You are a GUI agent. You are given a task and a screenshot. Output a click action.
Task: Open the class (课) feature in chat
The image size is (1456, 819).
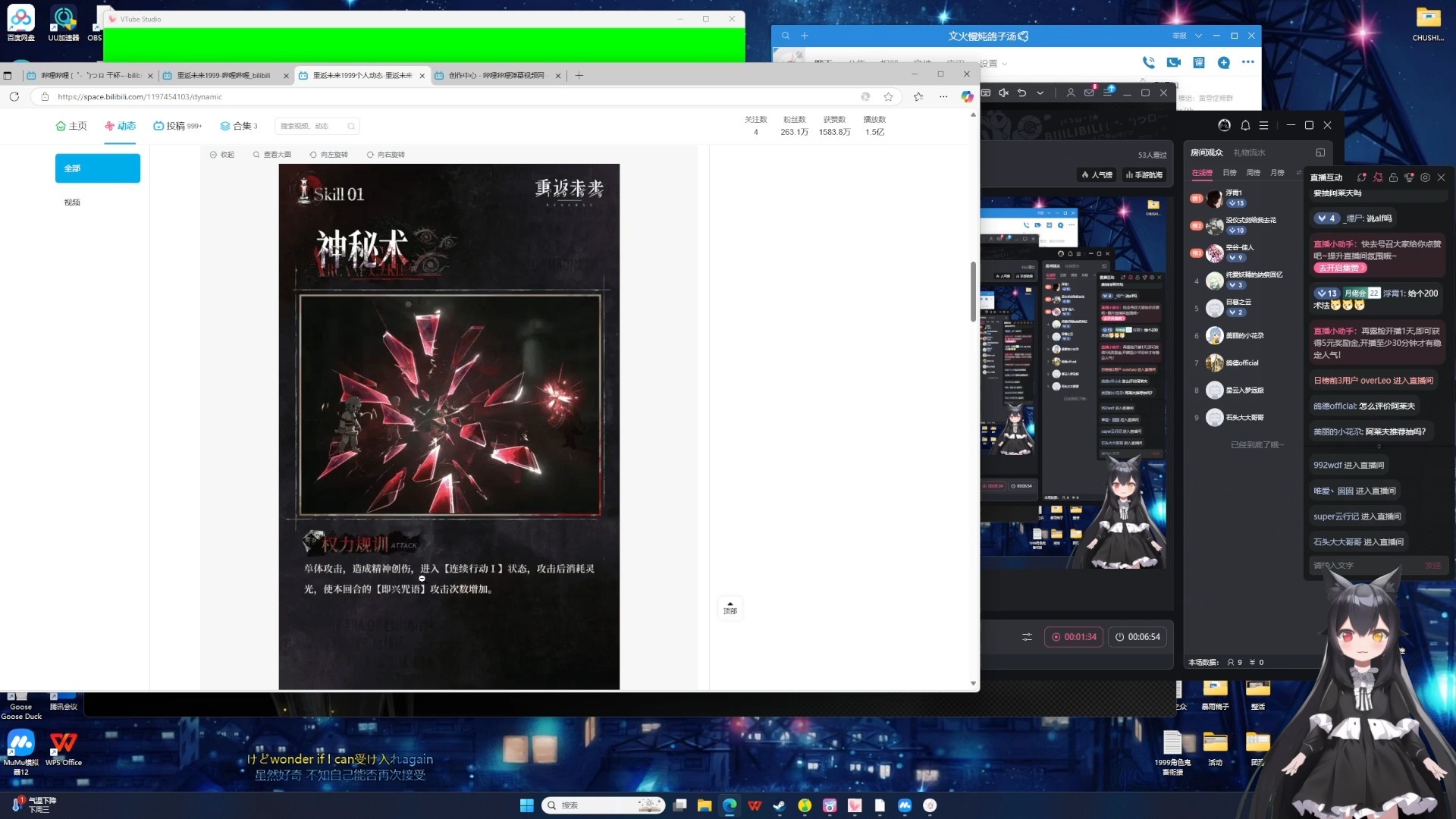click(1199, 62)
